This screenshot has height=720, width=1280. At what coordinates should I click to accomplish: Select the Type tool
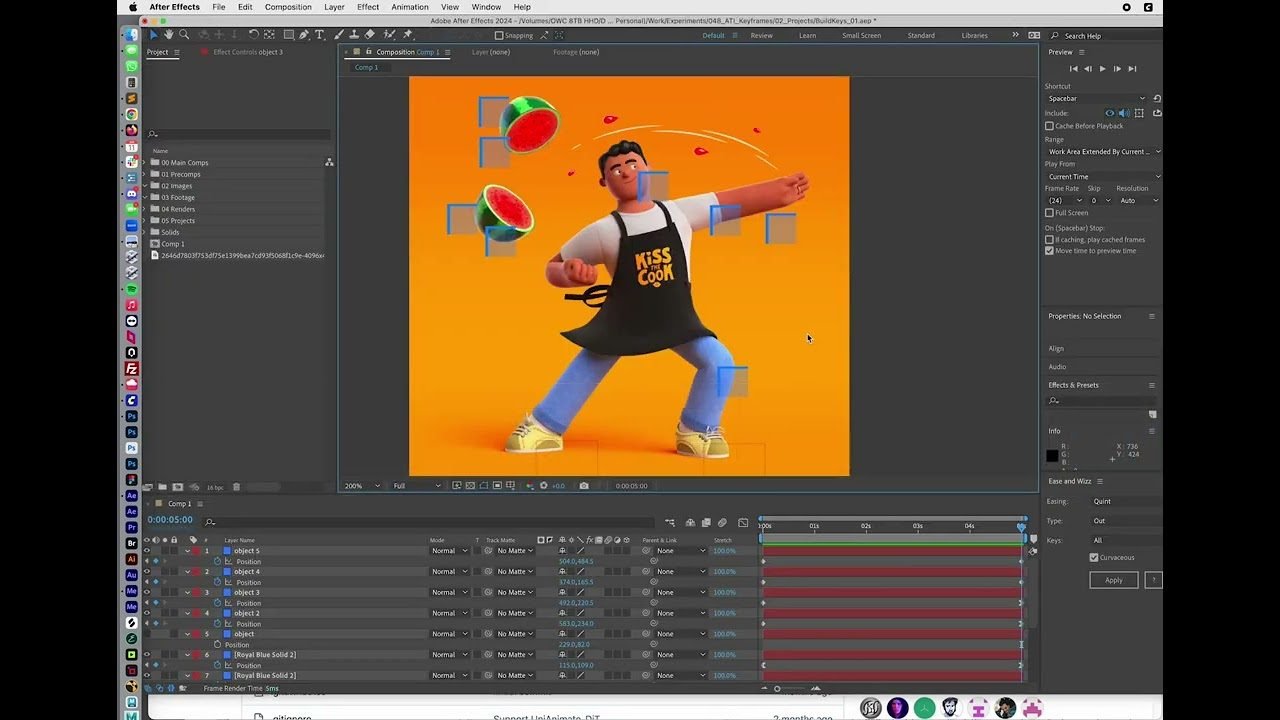(320, 35)
